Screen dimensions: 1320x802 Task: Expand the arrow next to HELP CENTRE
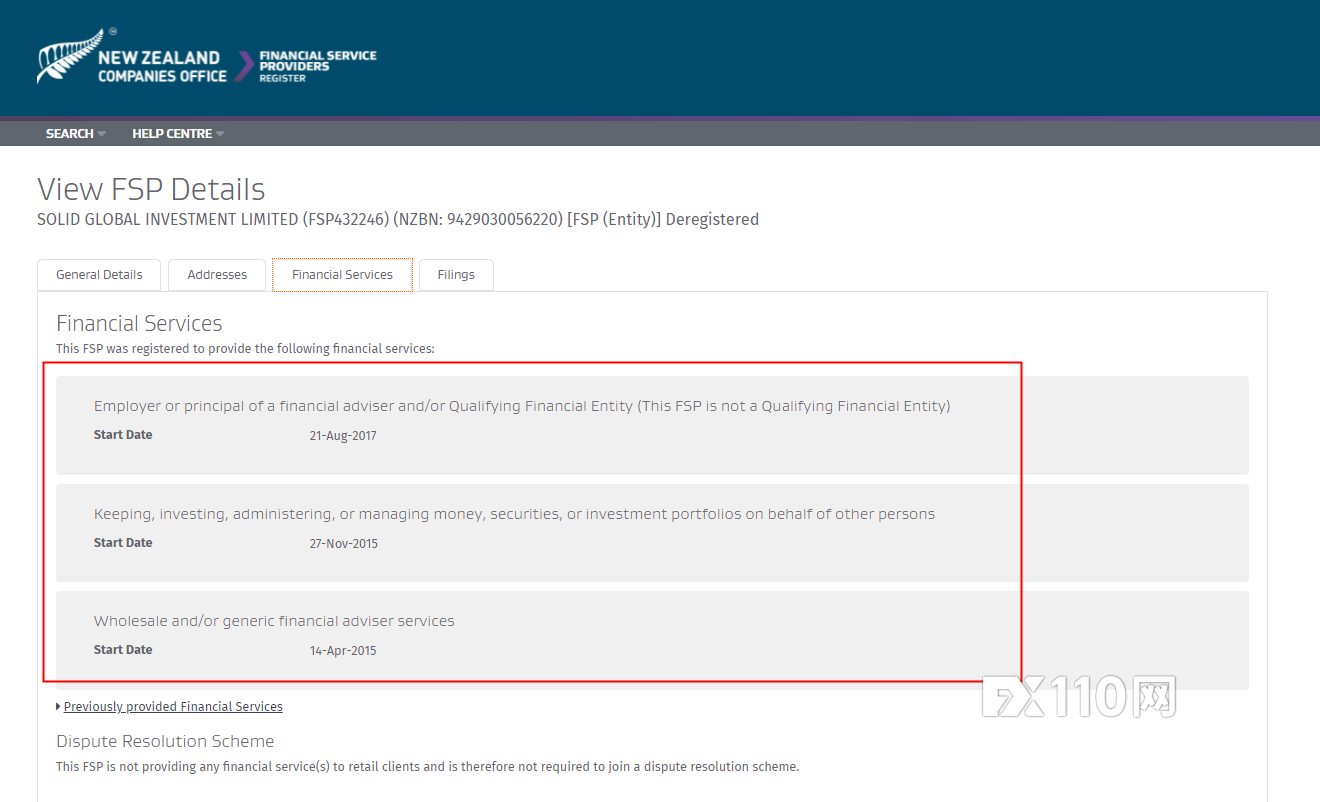[220, 134]
